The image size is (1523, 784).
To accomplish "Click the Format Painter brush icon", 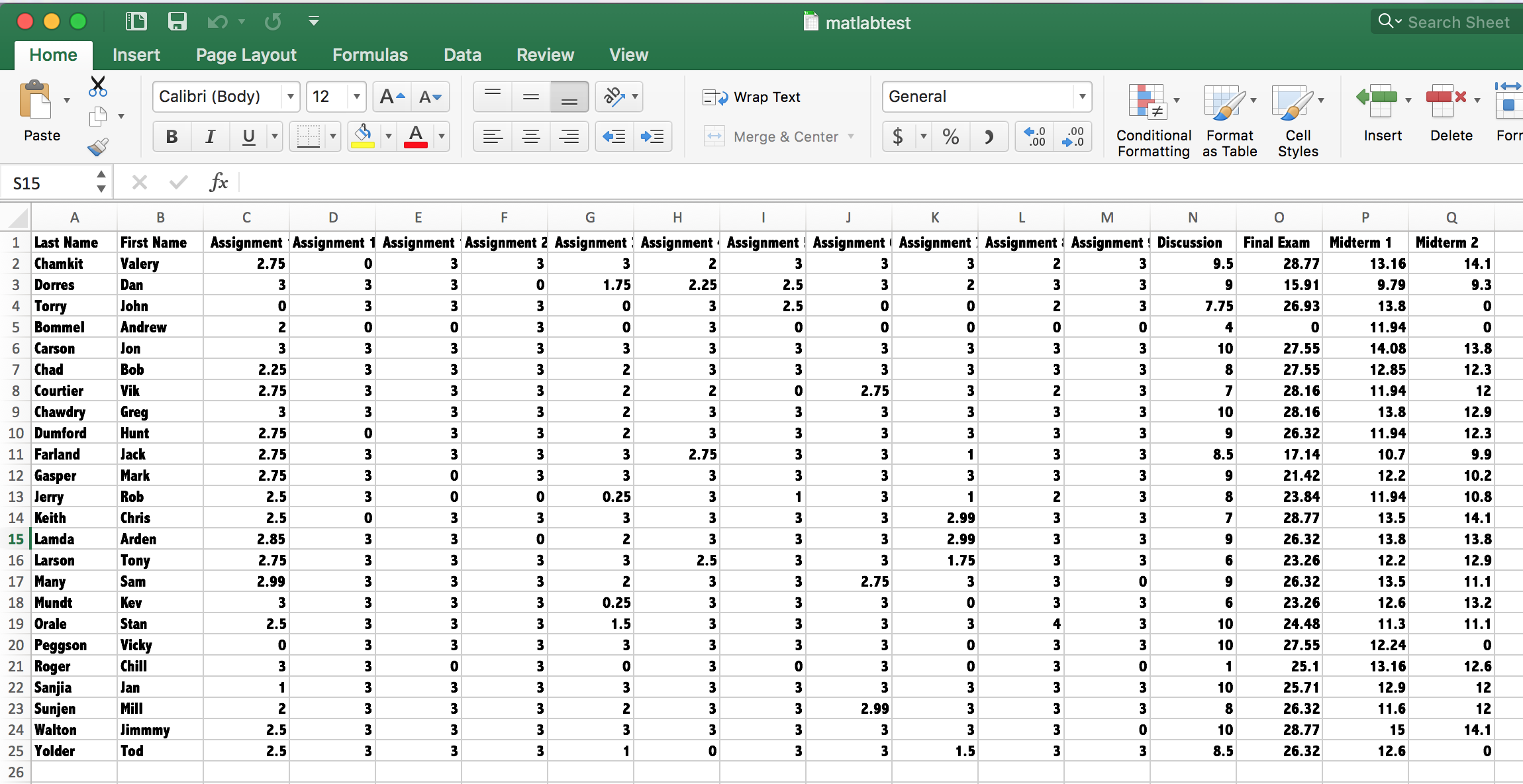I will (98, 146).
